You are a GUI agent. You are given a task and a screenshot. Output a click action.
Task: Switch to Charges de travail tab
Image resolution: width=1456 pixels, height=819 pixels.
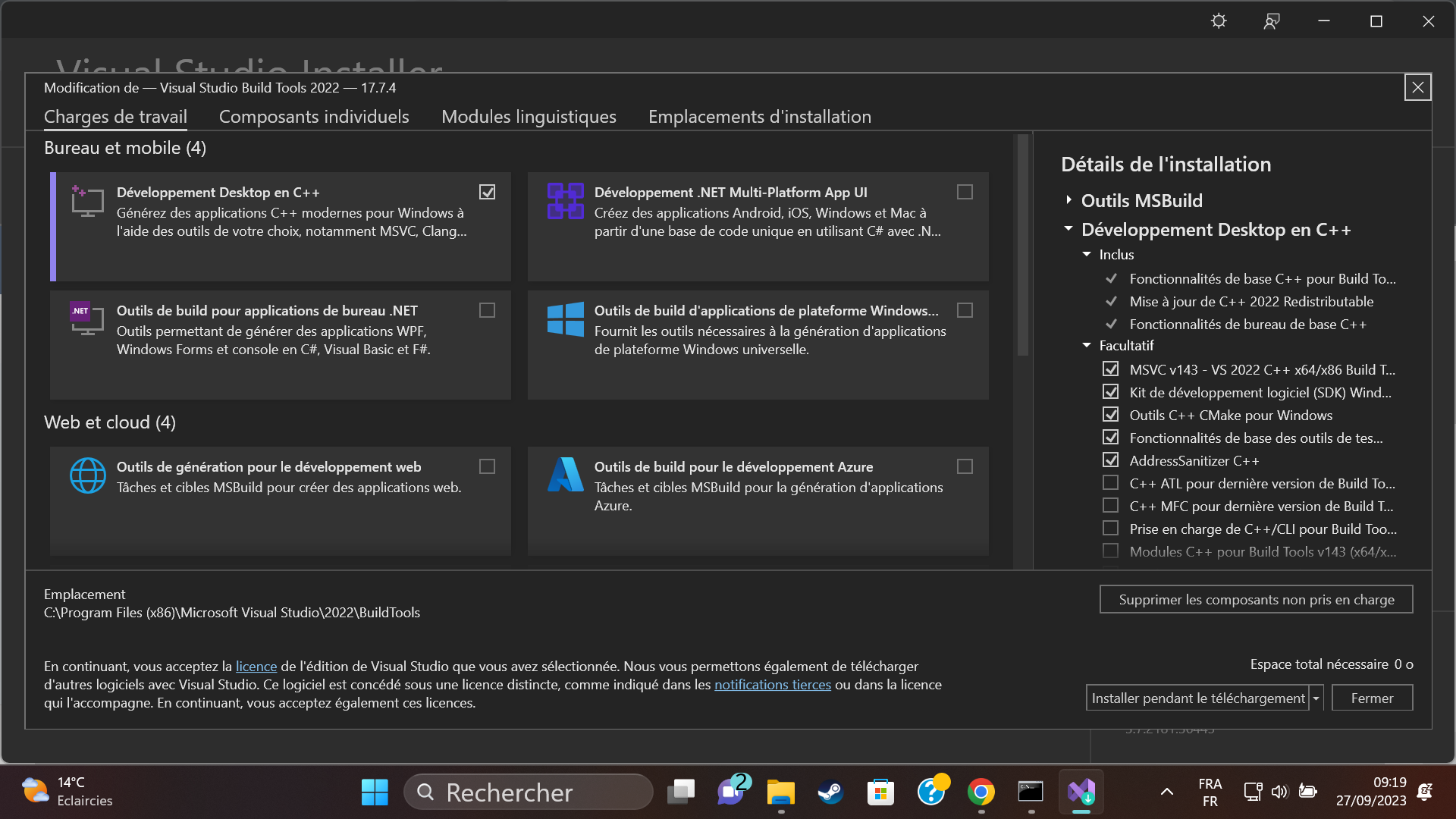[115, 117]
